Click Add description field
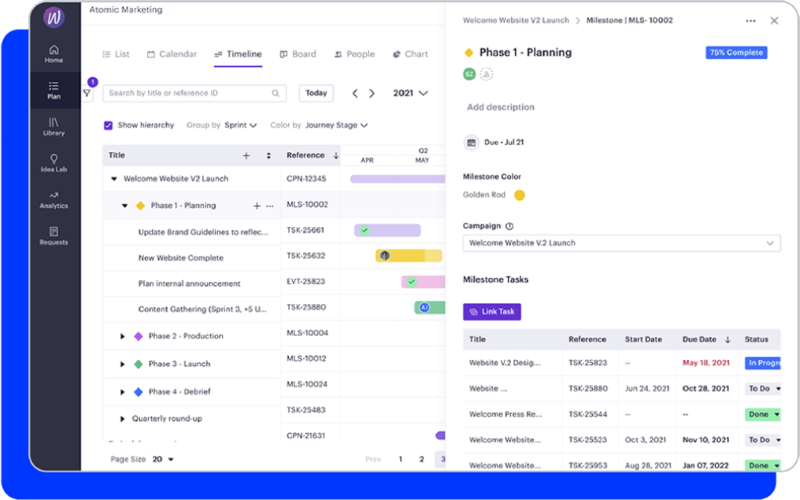Viewport: 800px width, 500px height. (x=501, y=107)
